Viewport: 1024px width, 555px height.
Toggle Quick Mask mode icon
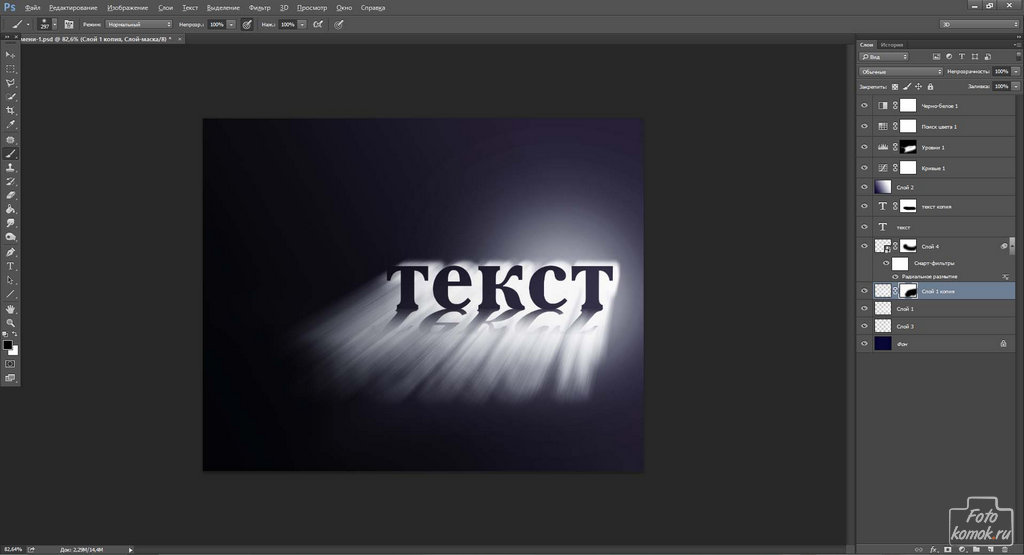pos(10,364)
